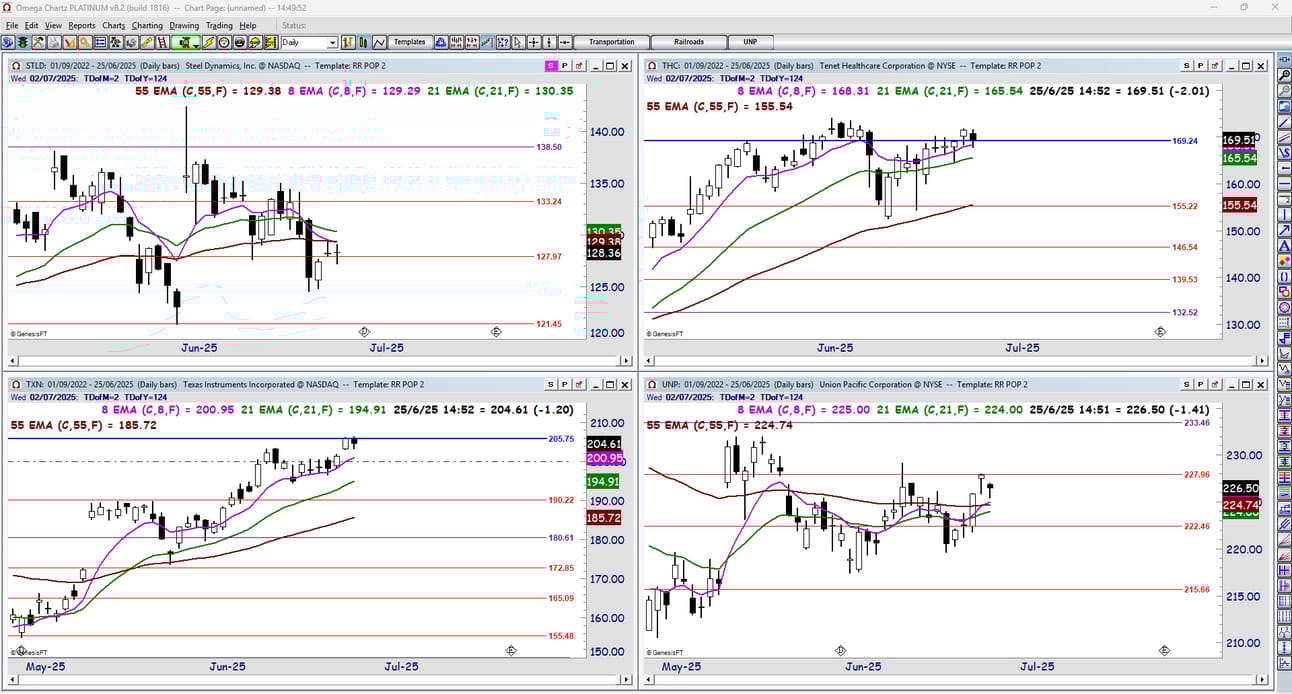Open the File menu
1292x694 pixels.
click(x=12, y=25)
